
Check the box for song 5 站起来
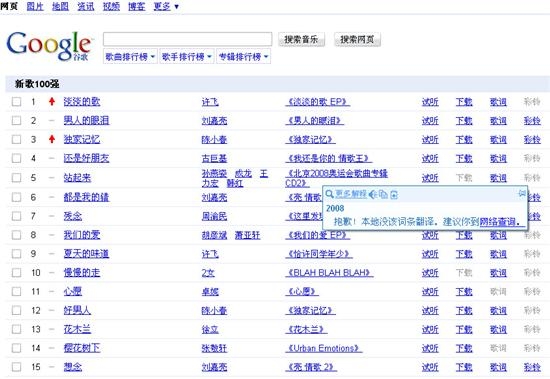(x=16, y=178)
